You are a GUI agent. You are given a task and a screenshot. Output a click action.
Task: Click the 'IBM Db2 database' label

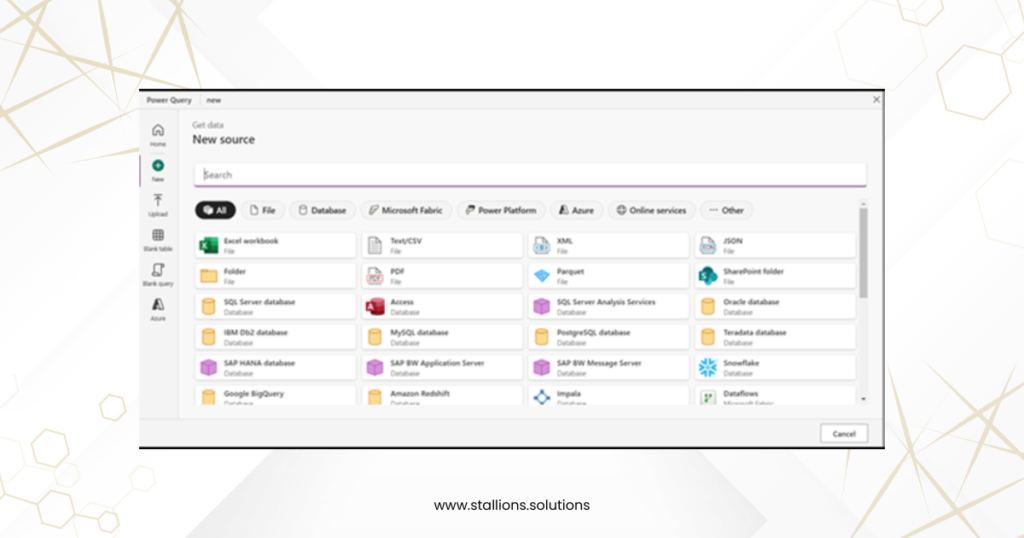click(256, 332)
